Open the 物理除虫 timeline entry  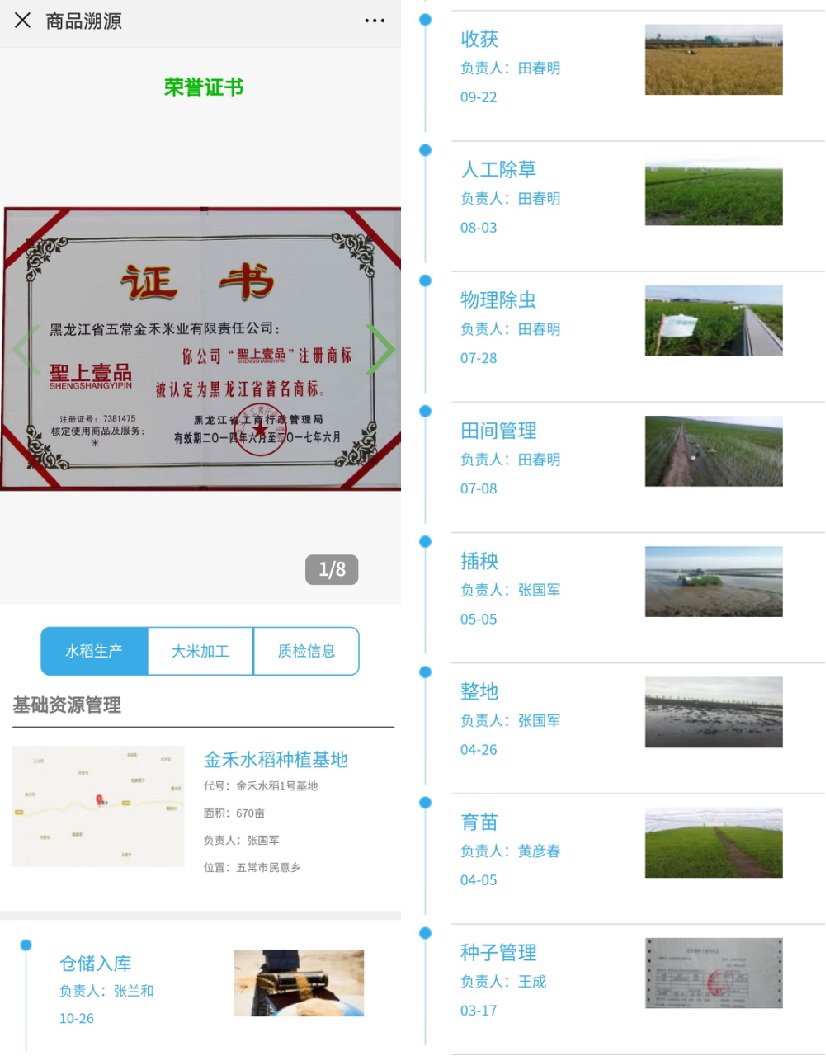point(498,300)
